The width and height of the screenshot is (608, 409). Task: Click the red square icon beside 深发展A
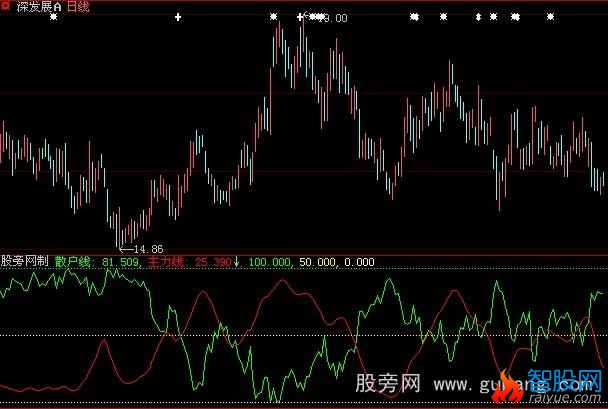coord(5,7)
